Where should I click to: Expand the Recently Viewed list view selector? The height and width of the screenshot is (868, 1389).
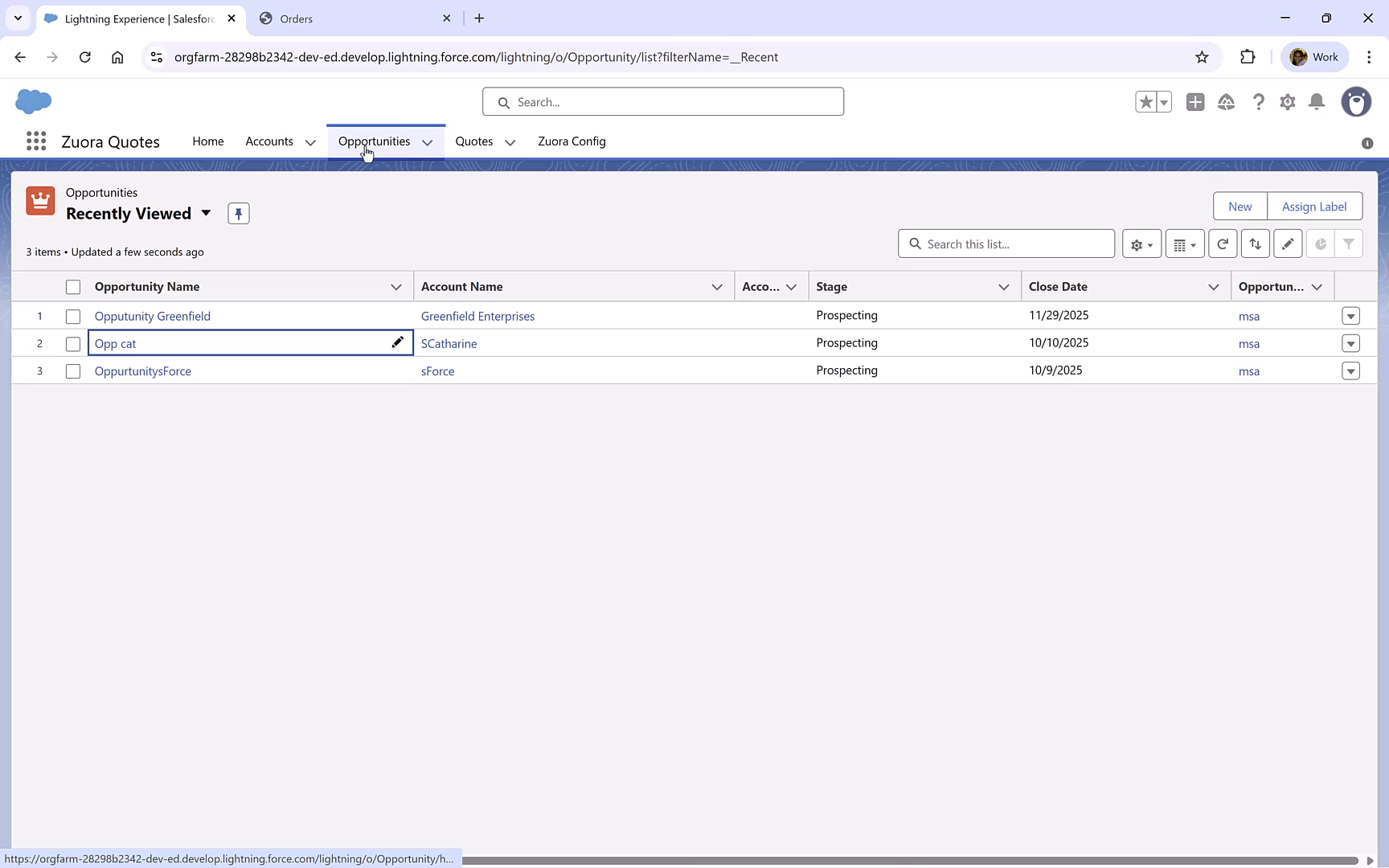pos(206,213)
